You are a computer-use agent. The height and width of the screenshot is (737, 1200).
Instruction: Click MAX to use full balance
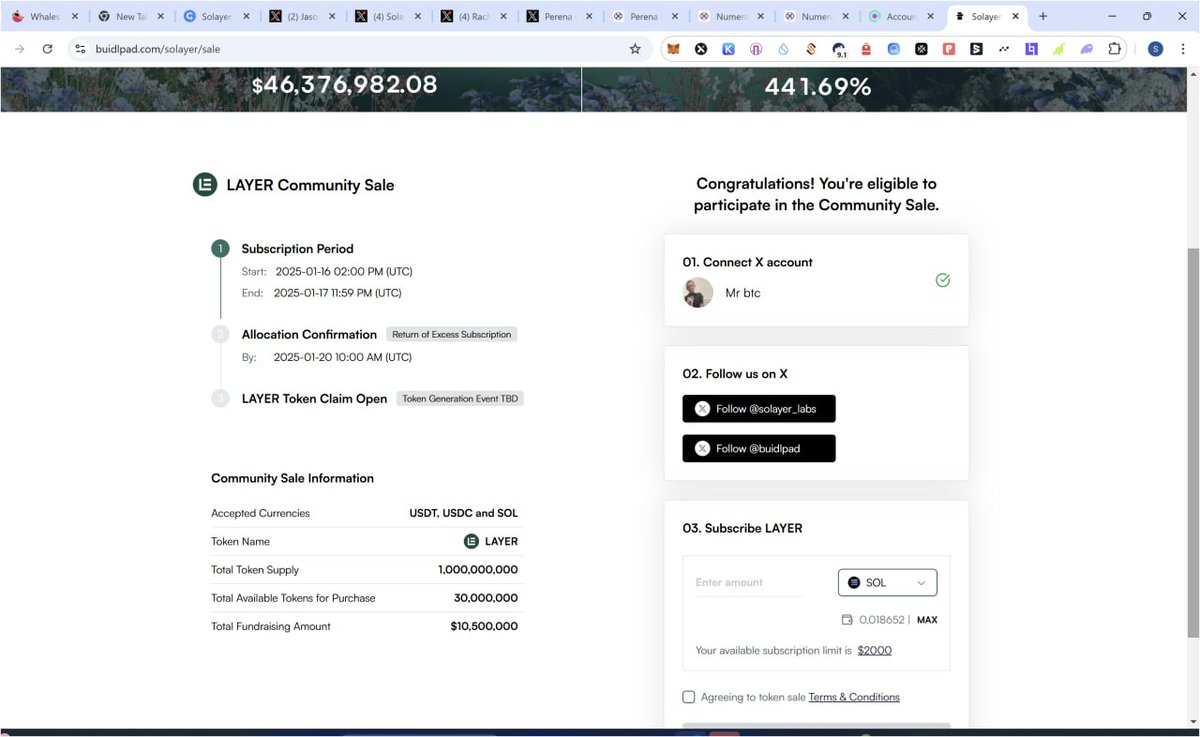[x=927, y=620]
